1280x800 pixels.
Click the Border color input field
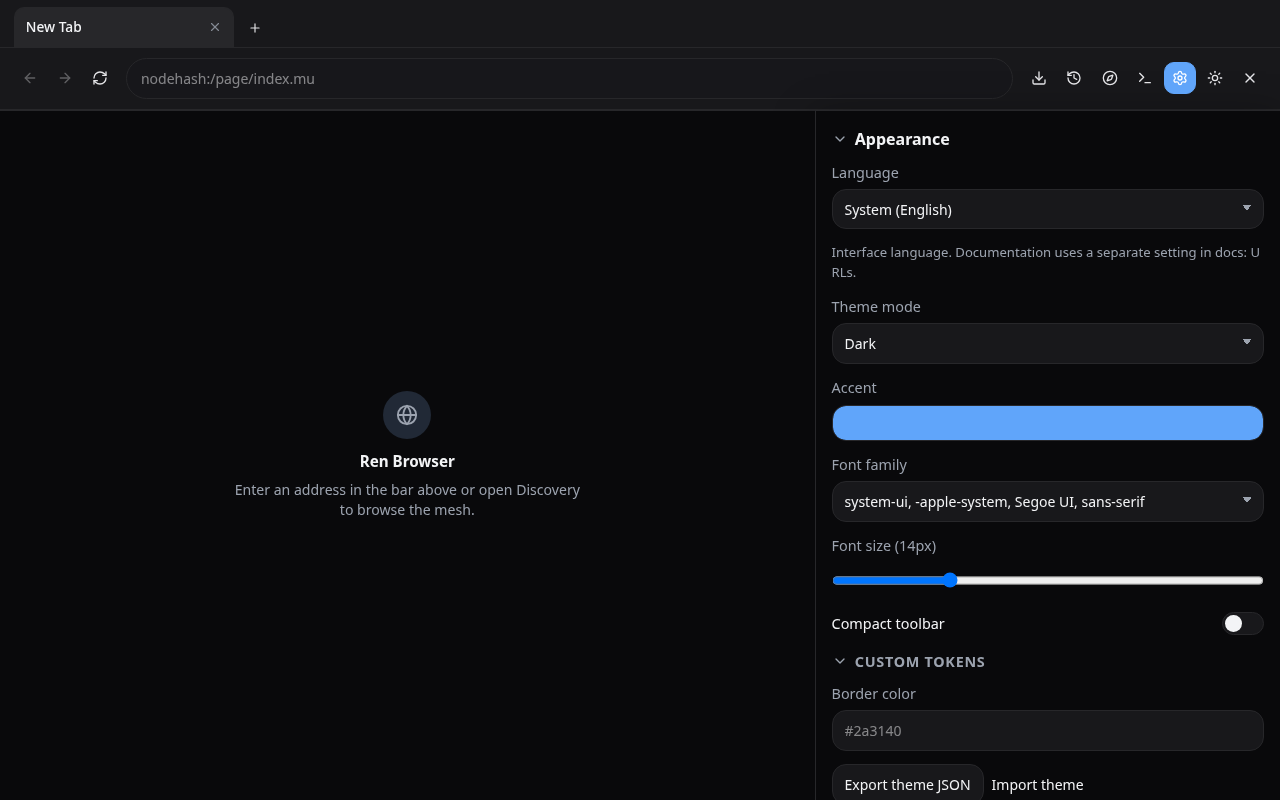(1047, 730)
